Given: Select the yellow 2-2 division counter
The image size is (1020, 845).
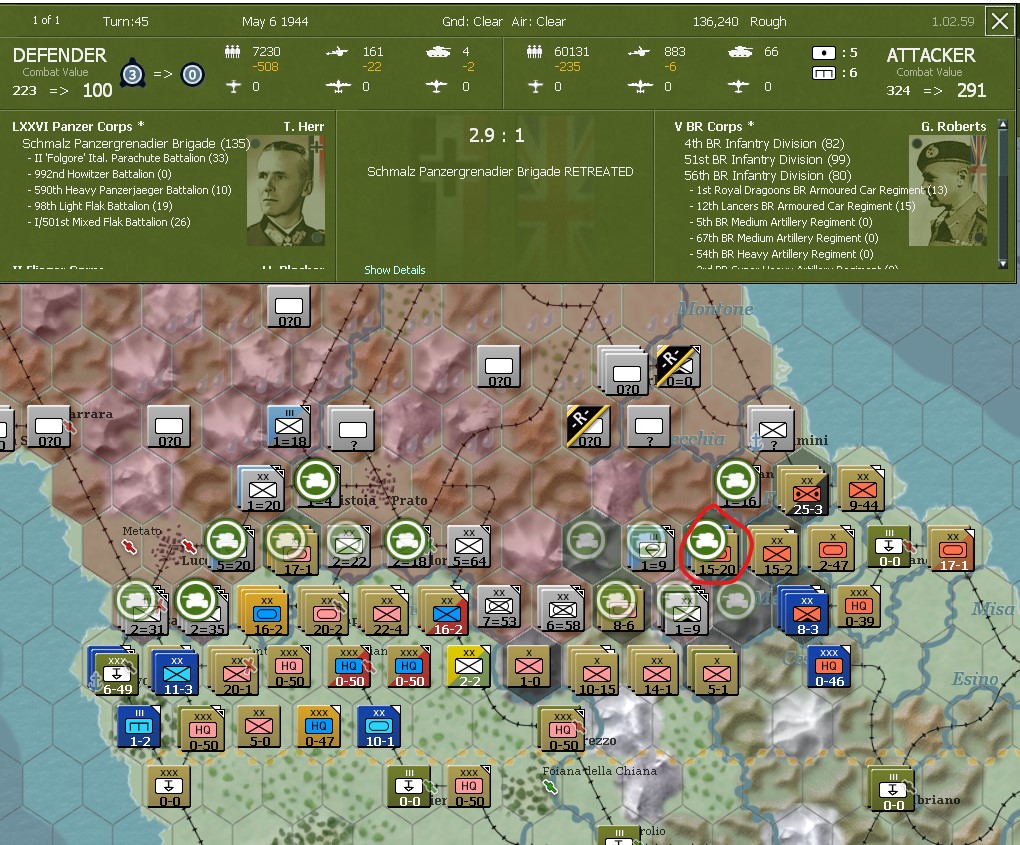Looking at the screenshot, I should (468, 667).
